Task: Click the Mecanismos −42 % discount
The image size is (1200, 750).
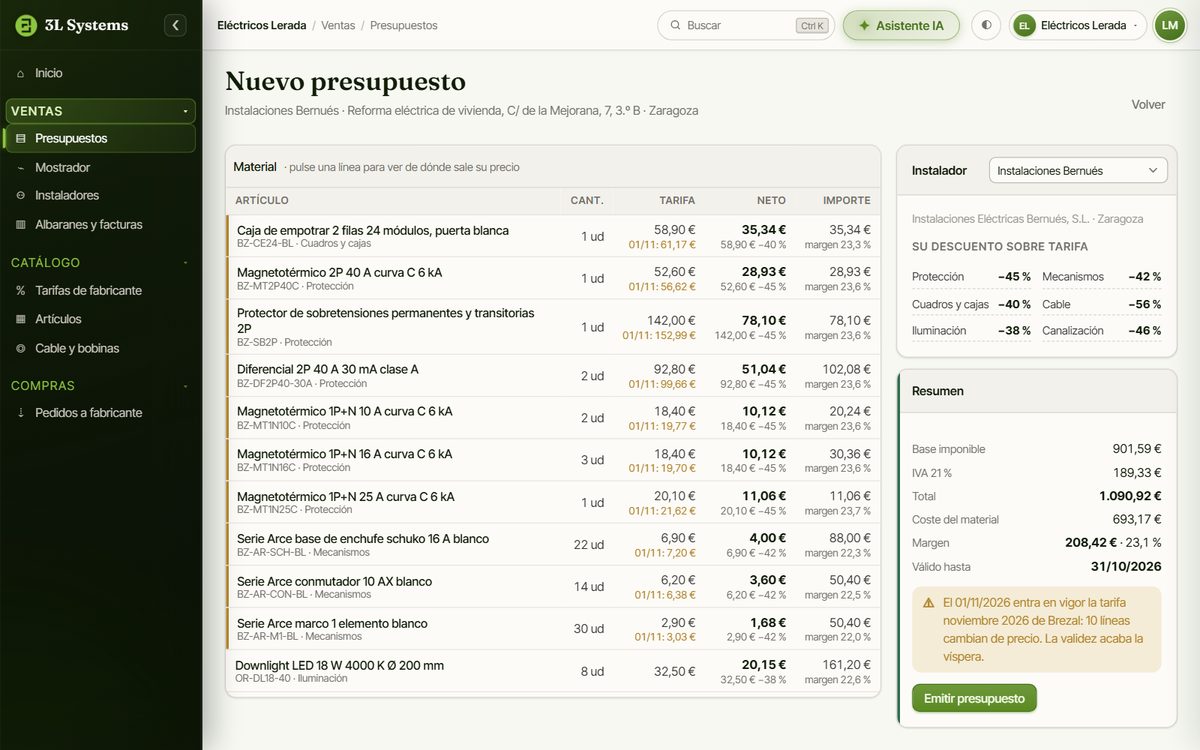Action: (1102, 277)
